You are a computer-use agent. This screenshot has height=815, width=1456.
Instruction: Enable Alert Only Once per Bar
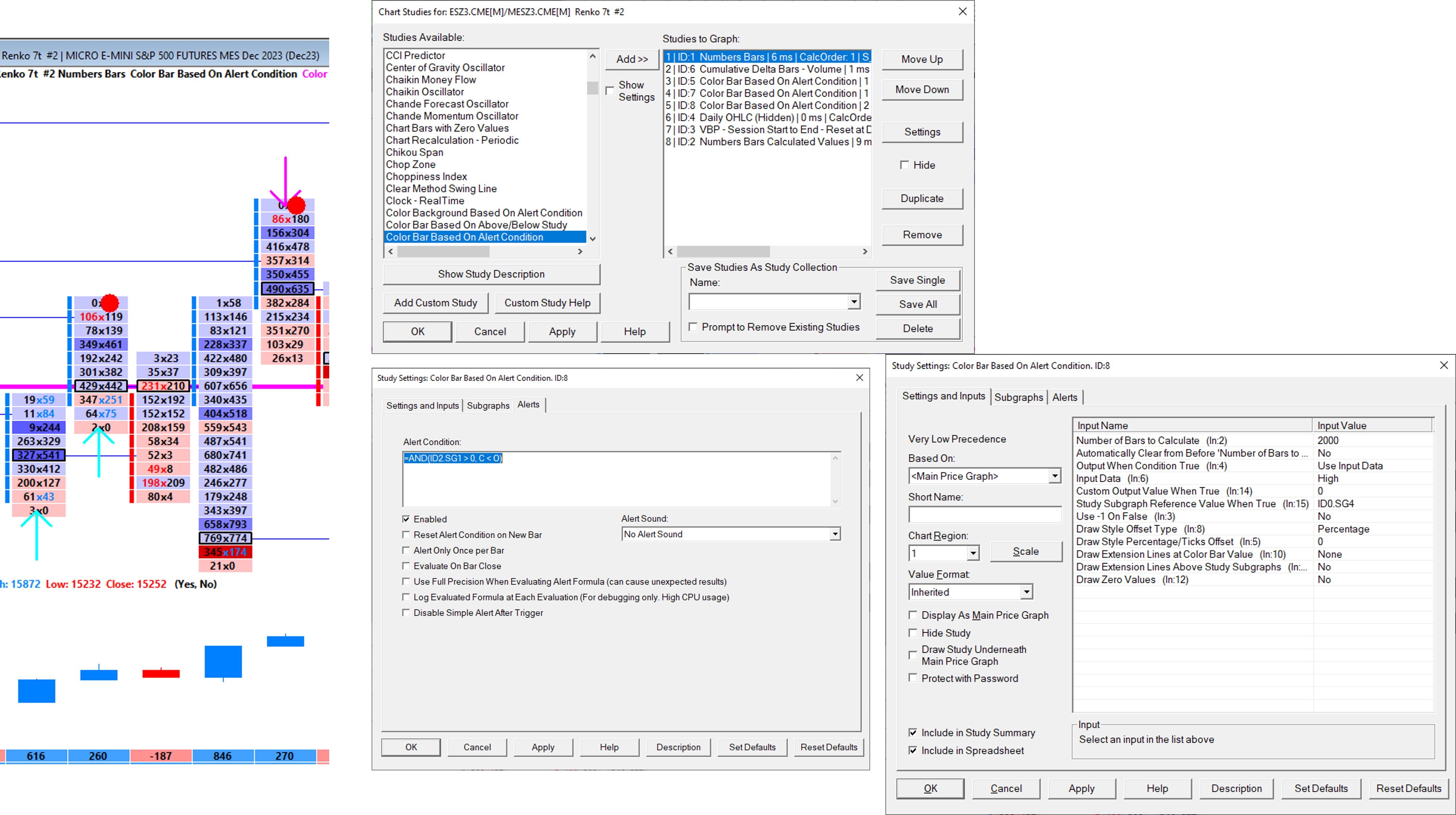coord(406,550)
